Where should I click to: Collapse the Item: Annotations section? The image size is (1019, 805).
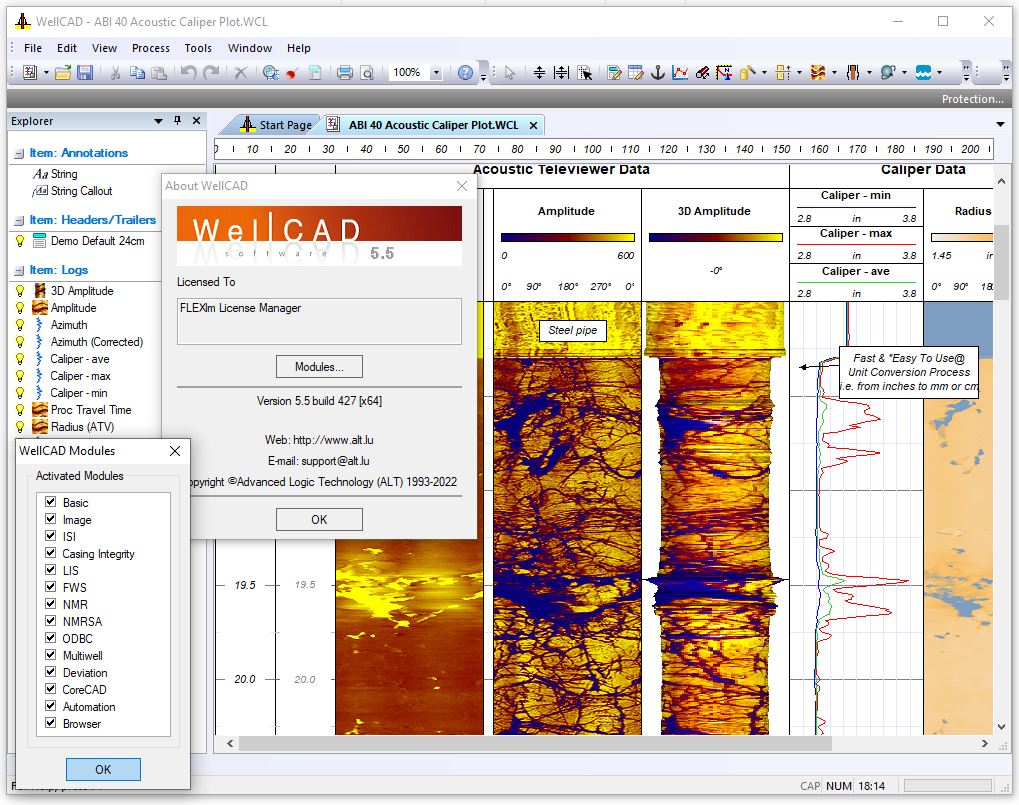click(18, 153)
